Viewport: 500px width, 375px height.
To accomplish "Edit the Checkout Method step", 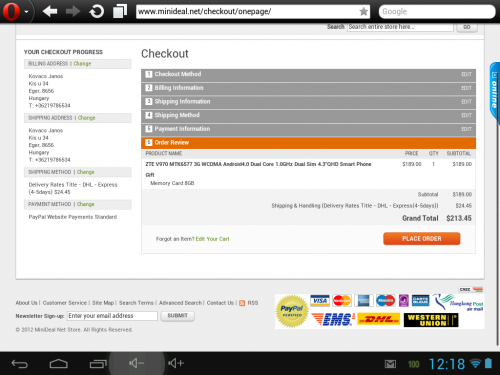I will coord(466,74).
